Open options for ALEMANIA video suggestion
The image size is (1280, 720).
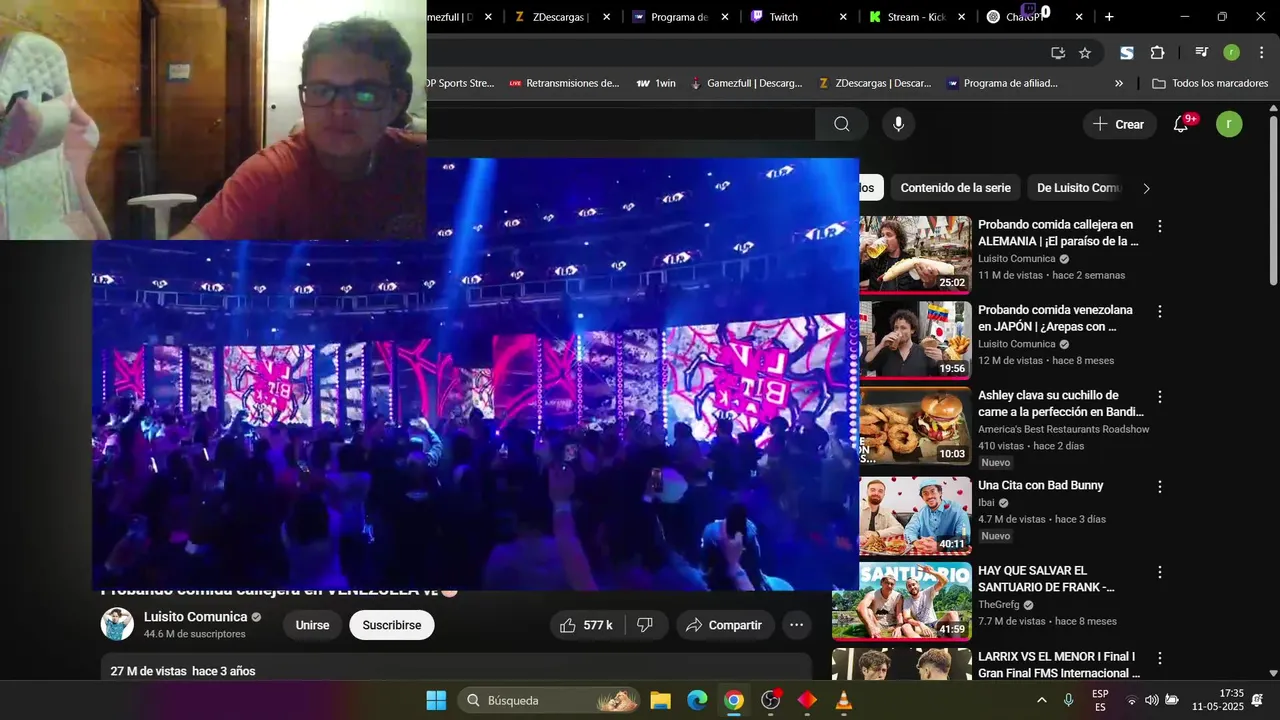1160,226
